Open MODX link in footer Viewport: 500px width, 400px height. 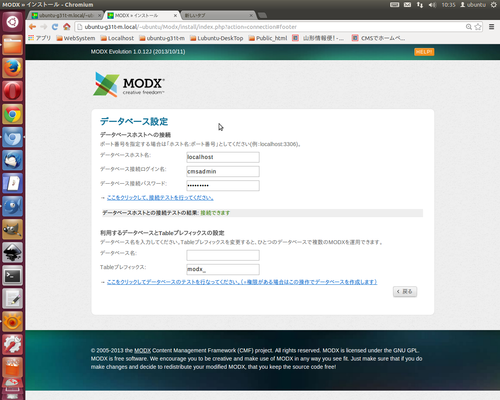[x=142, y=350]
